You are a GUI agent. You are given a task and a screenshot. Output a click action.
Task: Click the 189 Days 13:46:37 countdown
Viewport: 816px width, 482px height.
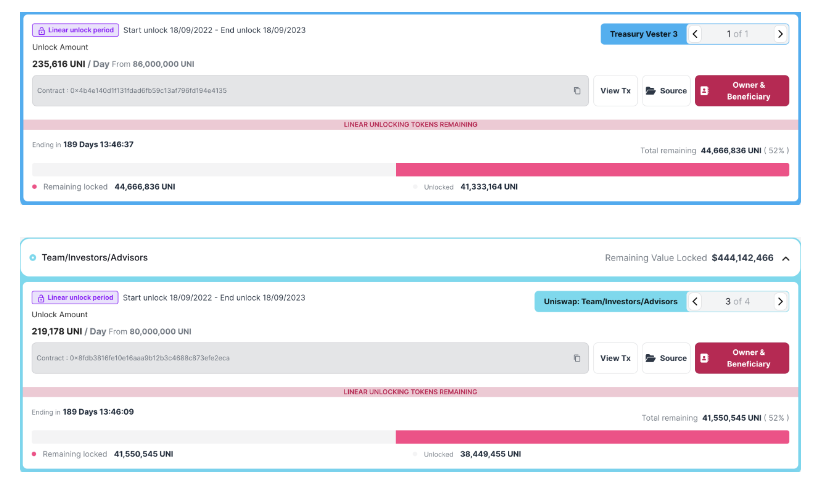(x=98, y=145)
